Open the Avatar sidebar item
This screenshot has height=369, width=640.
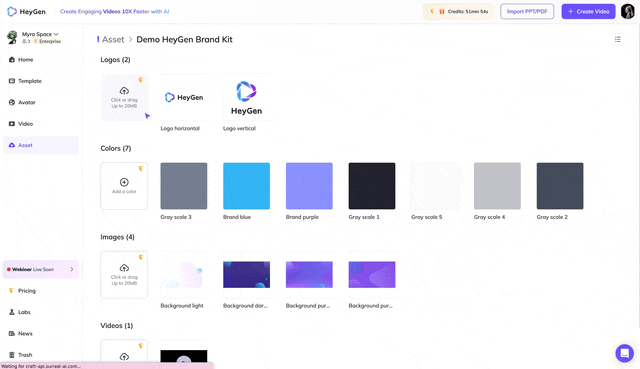[41, 102]
